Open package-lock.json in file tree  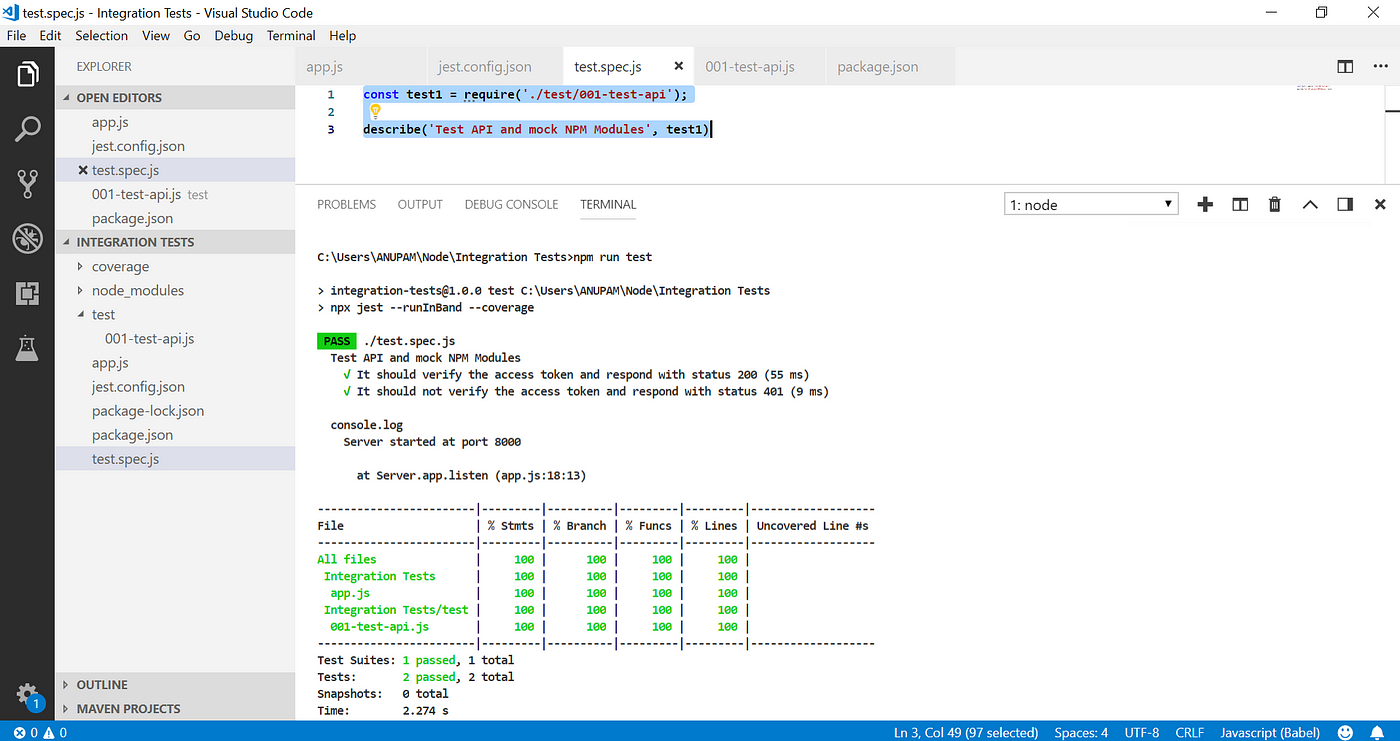pyautogui.click(x=148, y=411)
